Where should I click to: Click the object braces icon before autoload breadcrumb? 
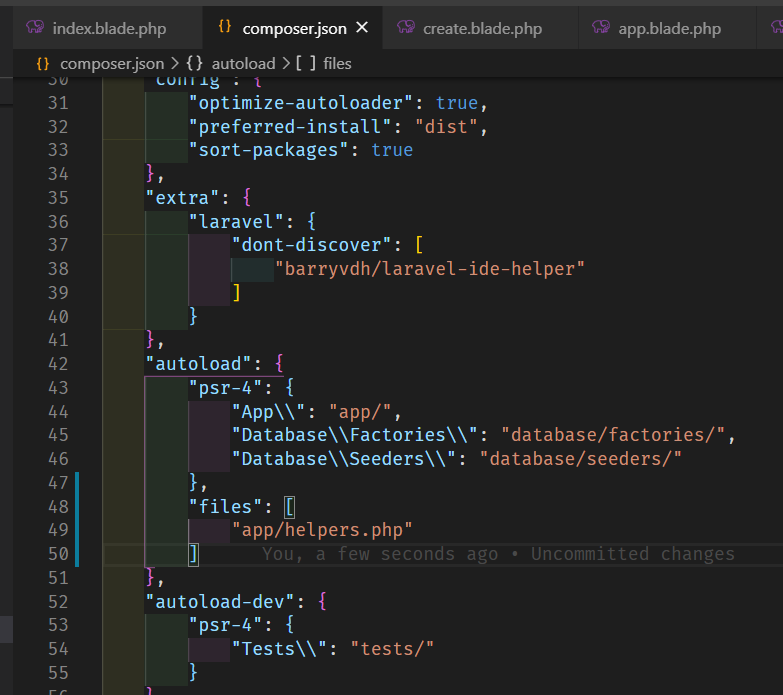tap(194, 63)
